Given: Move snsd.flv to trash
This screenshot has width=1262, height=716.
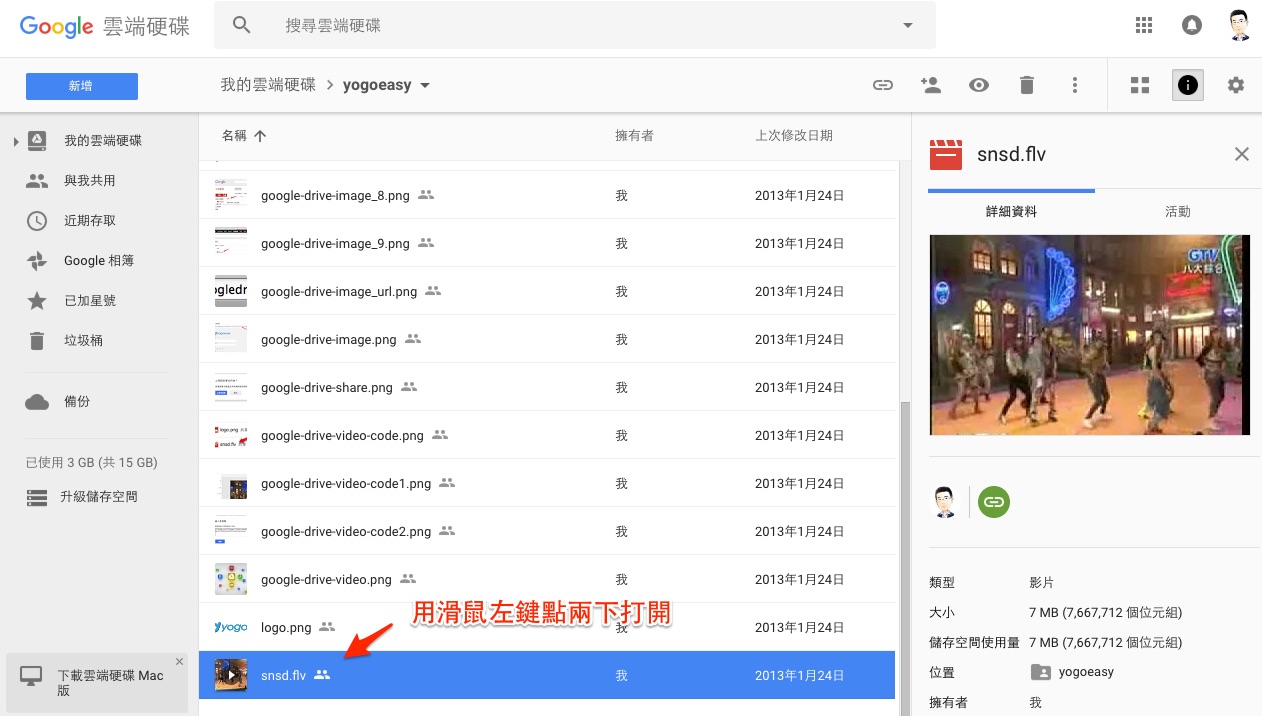Looking at the screenshot, I should click(x=1027, y=85).
